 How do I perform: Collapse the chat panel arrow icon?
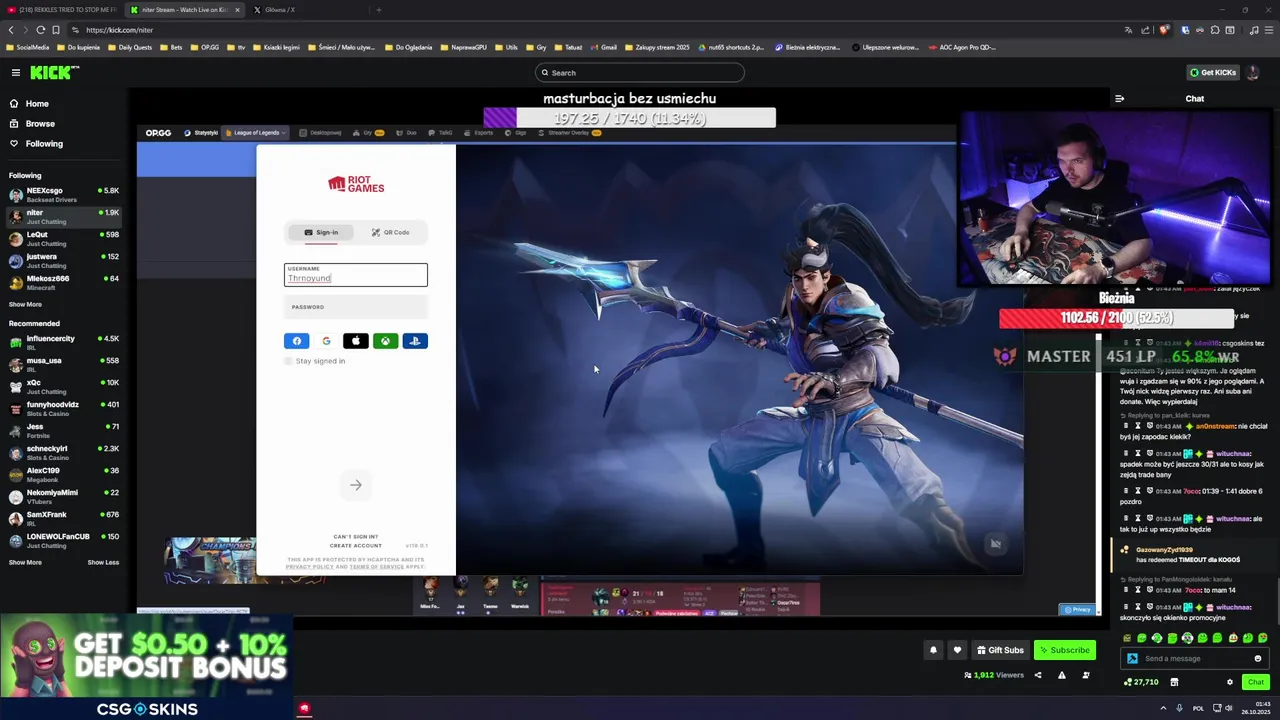pyautogui.click(x=1119, y=98)
